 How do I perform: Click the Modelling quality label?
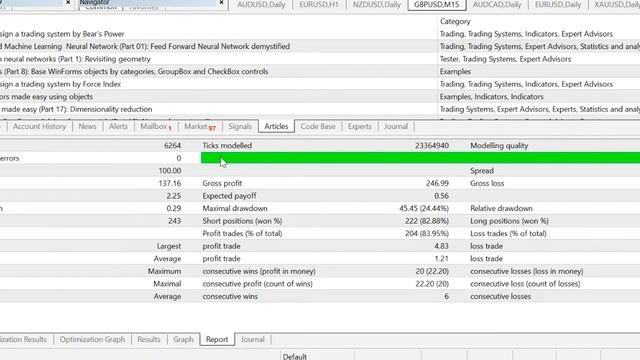[499, 146]
